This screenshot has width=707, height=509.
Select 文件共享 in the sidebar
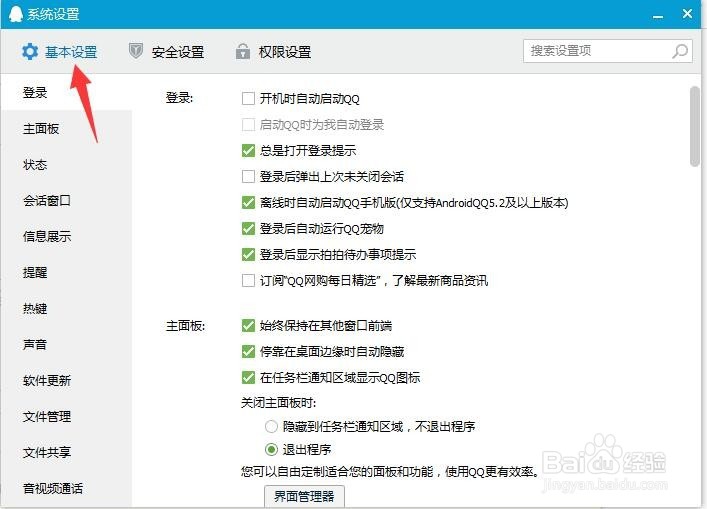pos(67,452)
